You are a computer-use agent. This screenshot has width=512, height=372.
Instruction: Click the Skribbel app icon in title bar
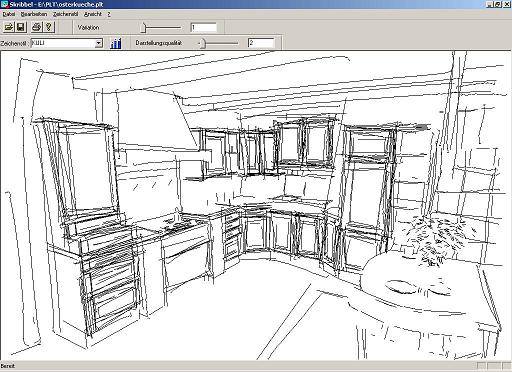click(4, 4)
